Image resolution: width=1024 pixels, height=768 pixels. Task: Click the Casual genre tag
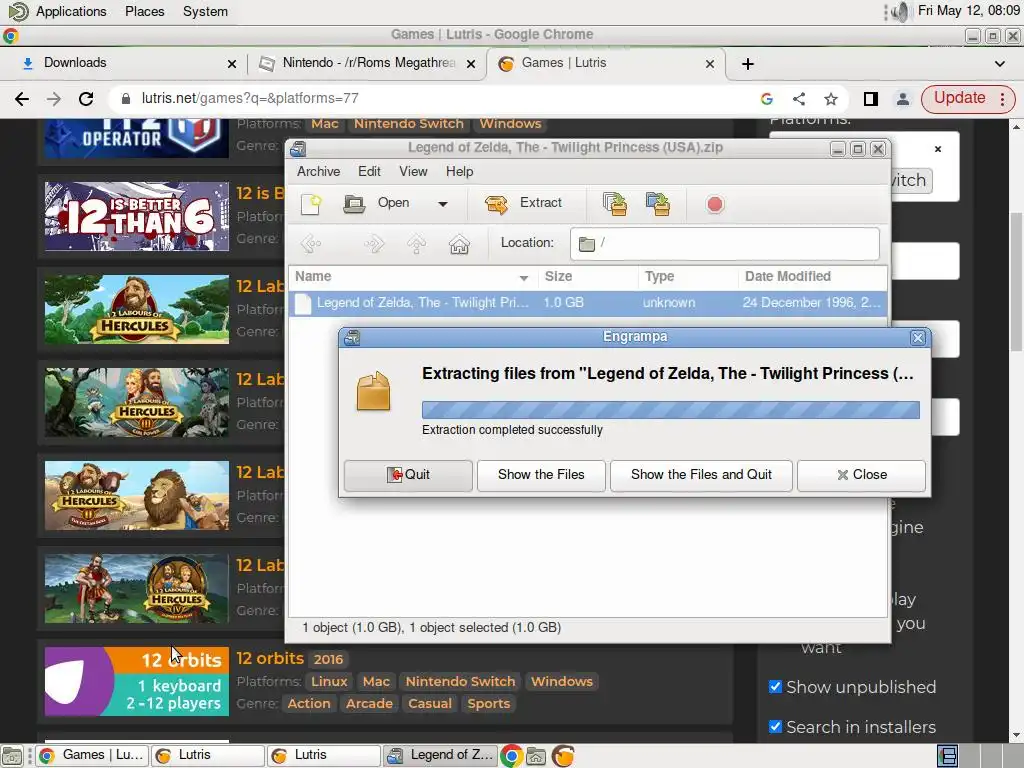pyautogui.click(x=430, y=704)
